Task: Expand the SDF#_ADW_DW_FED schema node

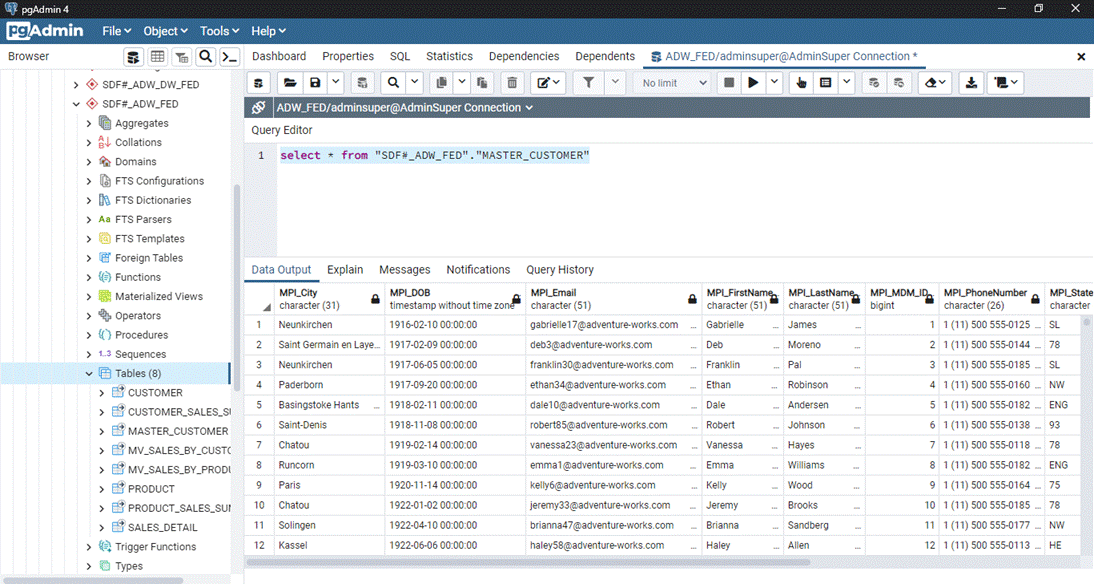Action: coord(76,84)
